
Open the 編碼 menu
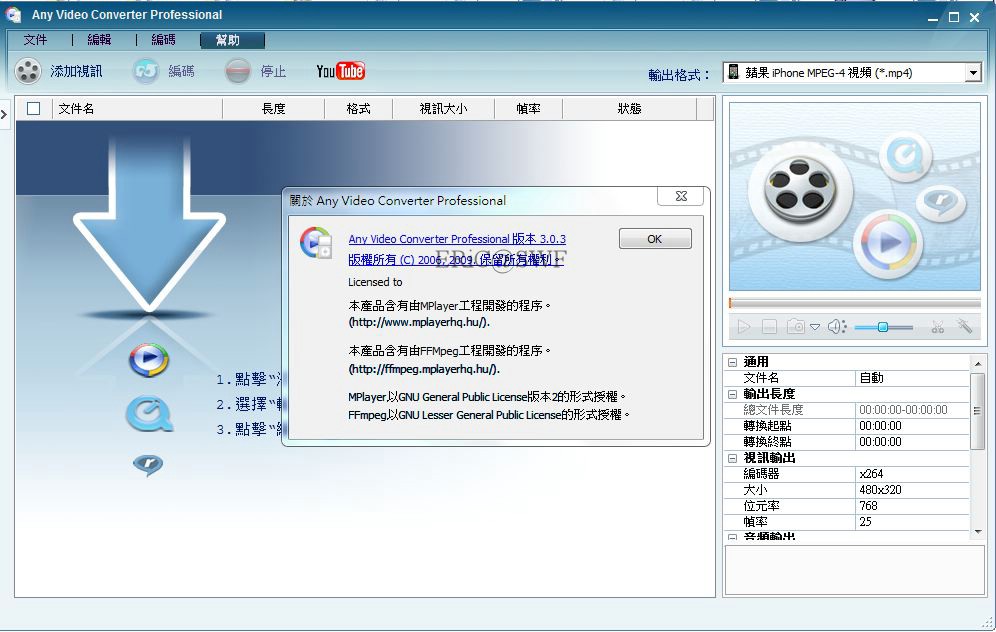coord(163,40)
